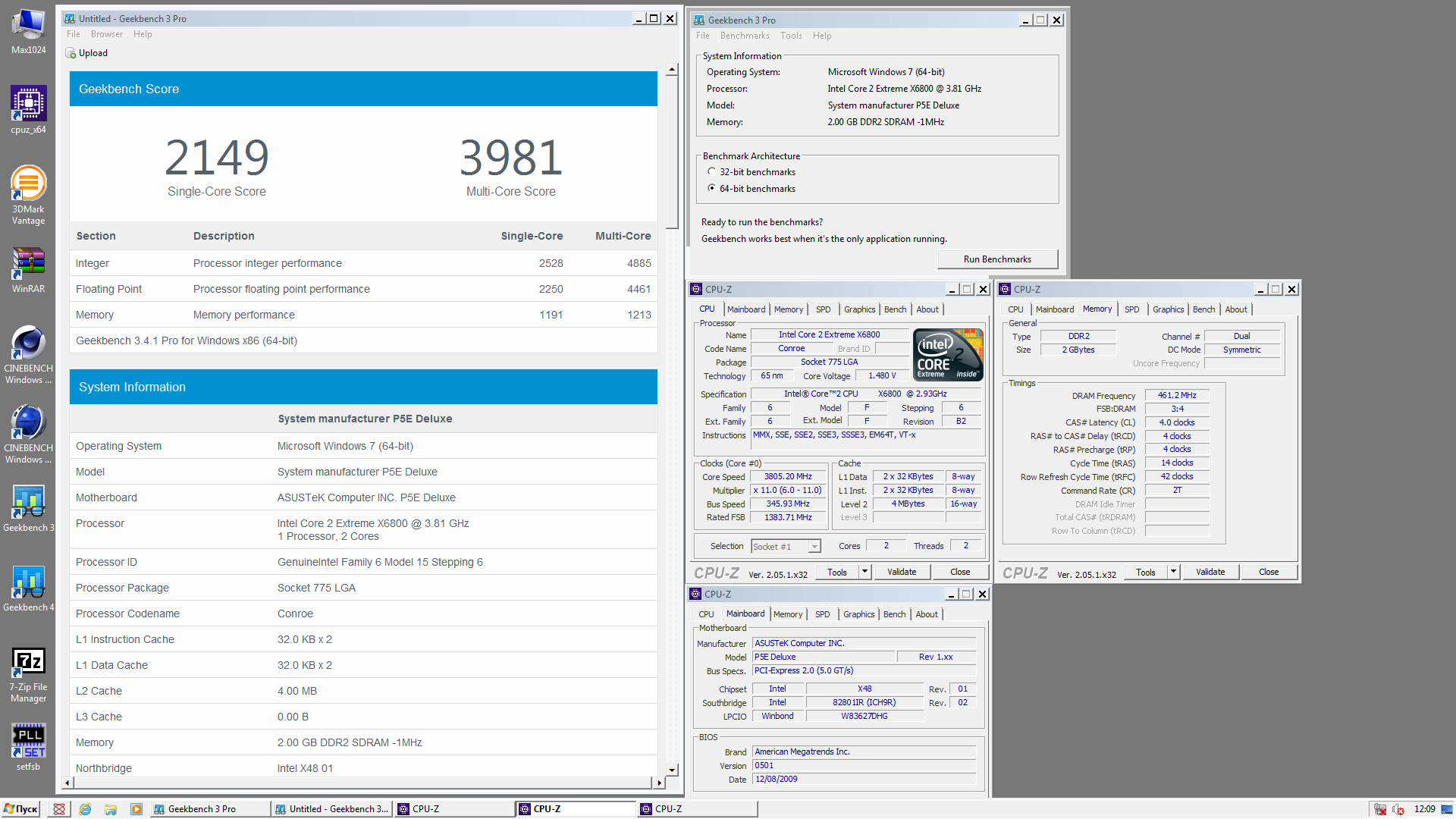Click the network disconnected tray icon
The image size is (1456, 819).
(x=1380, y=809)
